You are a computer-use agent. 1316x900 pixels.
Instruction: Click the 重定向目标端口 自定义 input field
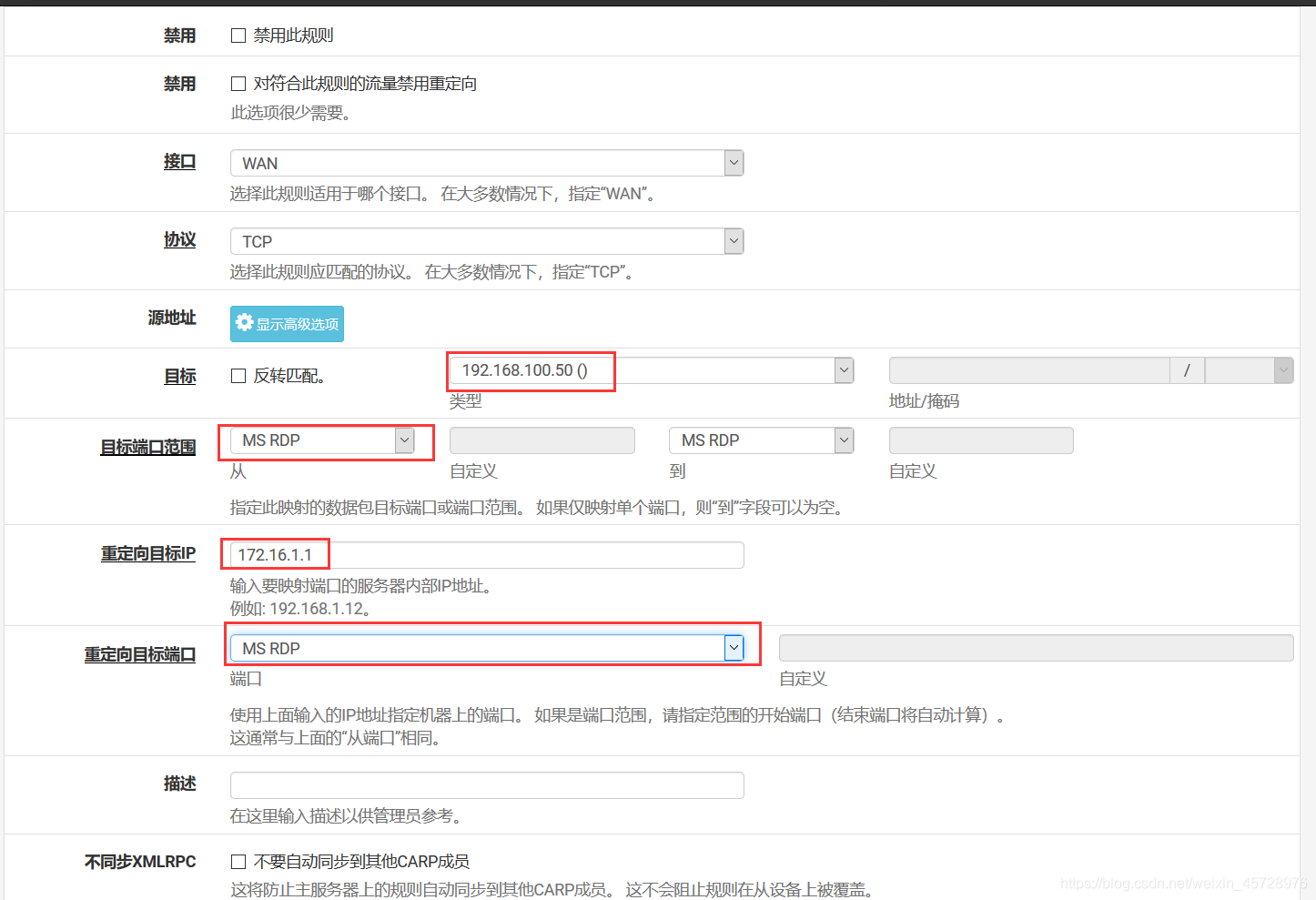[x=1036, y=648]
